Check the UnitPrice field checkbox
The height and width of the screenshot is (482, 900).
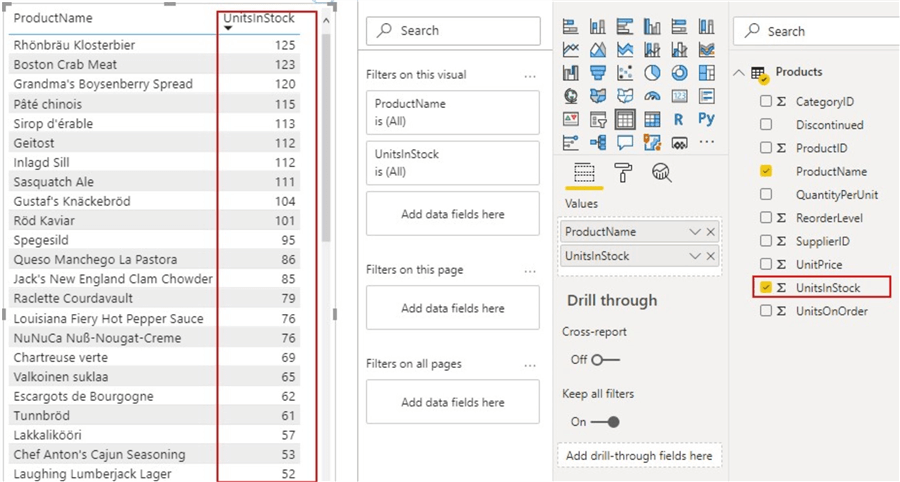coord(766,265)
